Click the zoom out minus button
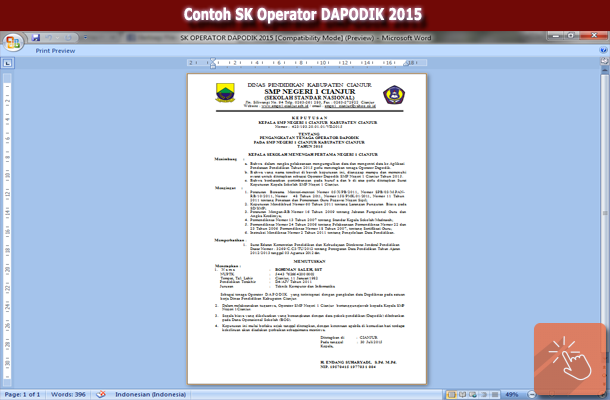This screenshot has width=610, height=400. pos(531,395)
